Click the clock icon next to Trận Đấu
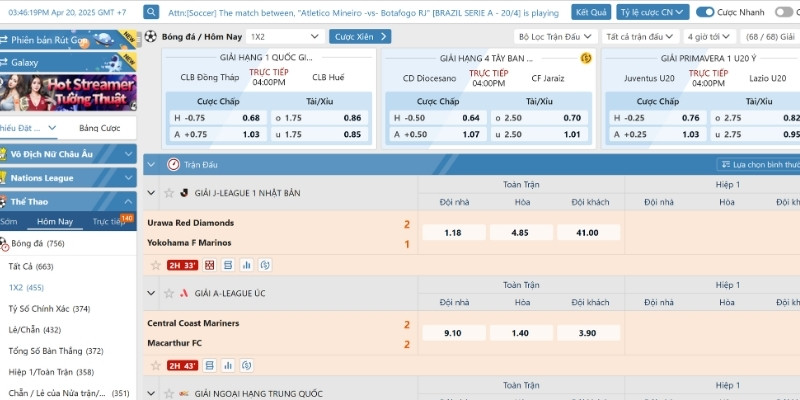Screen dimensions: 800x400 (x=173, y=164)
